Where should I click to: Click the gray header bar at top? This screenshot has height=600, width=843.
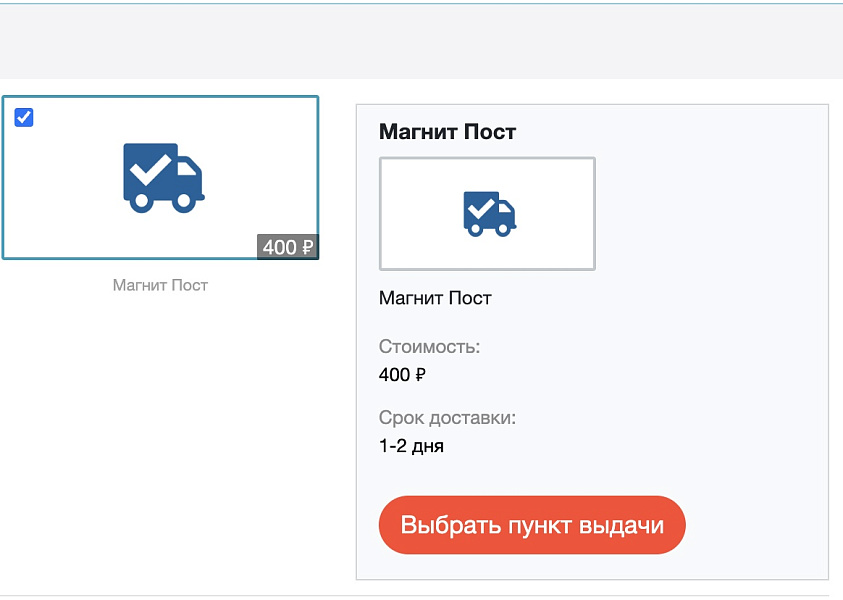click(421, 40)
